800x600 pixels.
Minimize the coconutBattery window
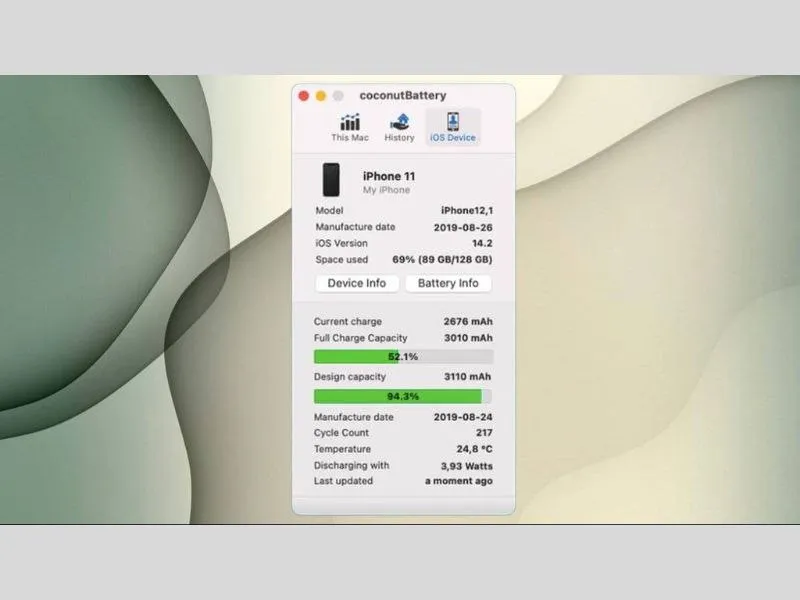pos(321,96)
